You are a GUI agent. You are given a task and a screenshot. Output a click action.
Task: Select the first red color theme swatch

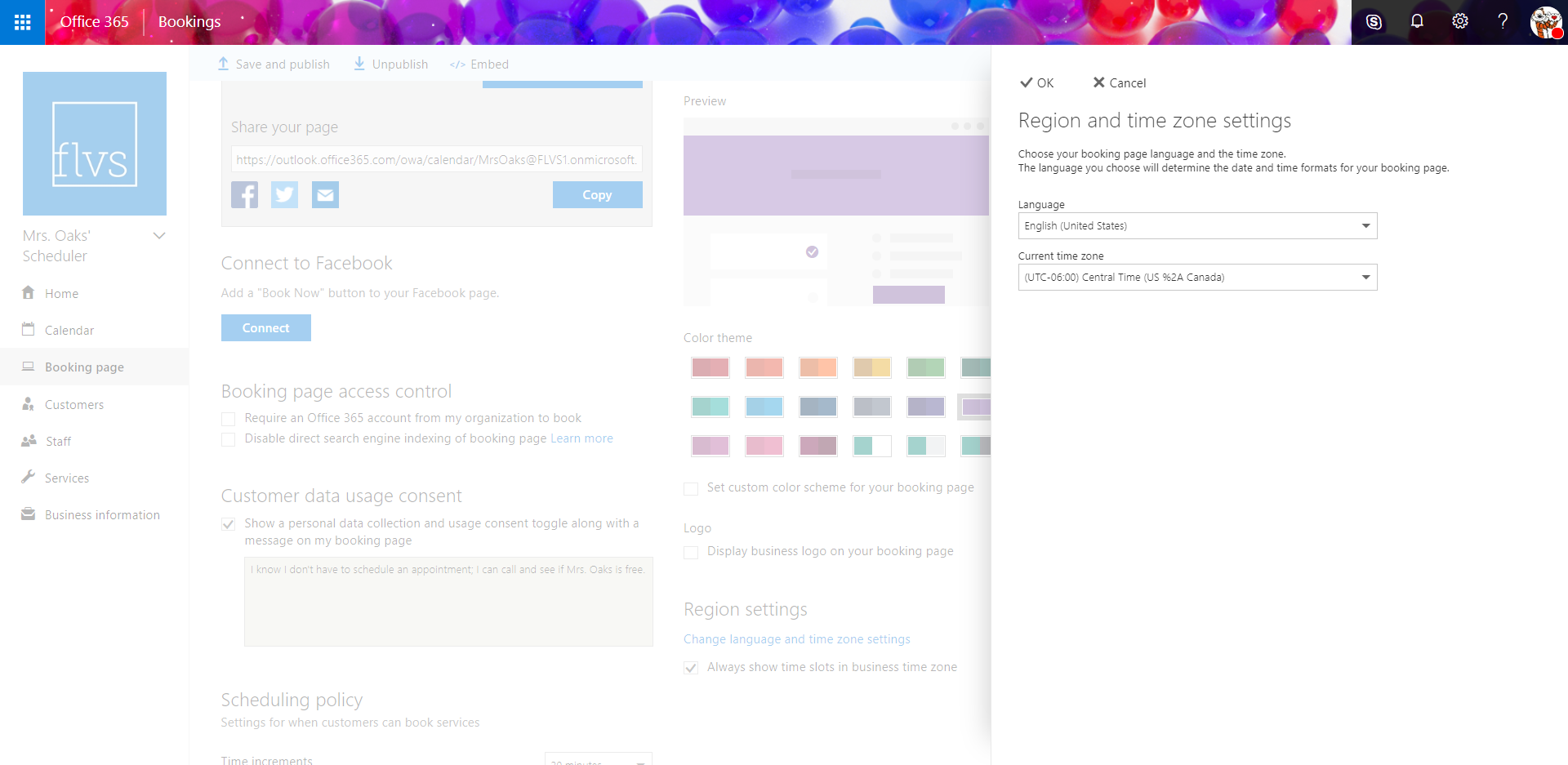point(710,367)
